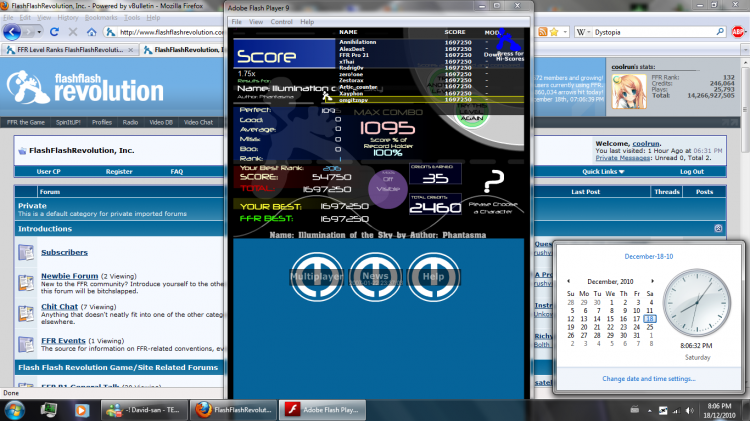Click the volume speaker tray icon

[x=689, y=410]
